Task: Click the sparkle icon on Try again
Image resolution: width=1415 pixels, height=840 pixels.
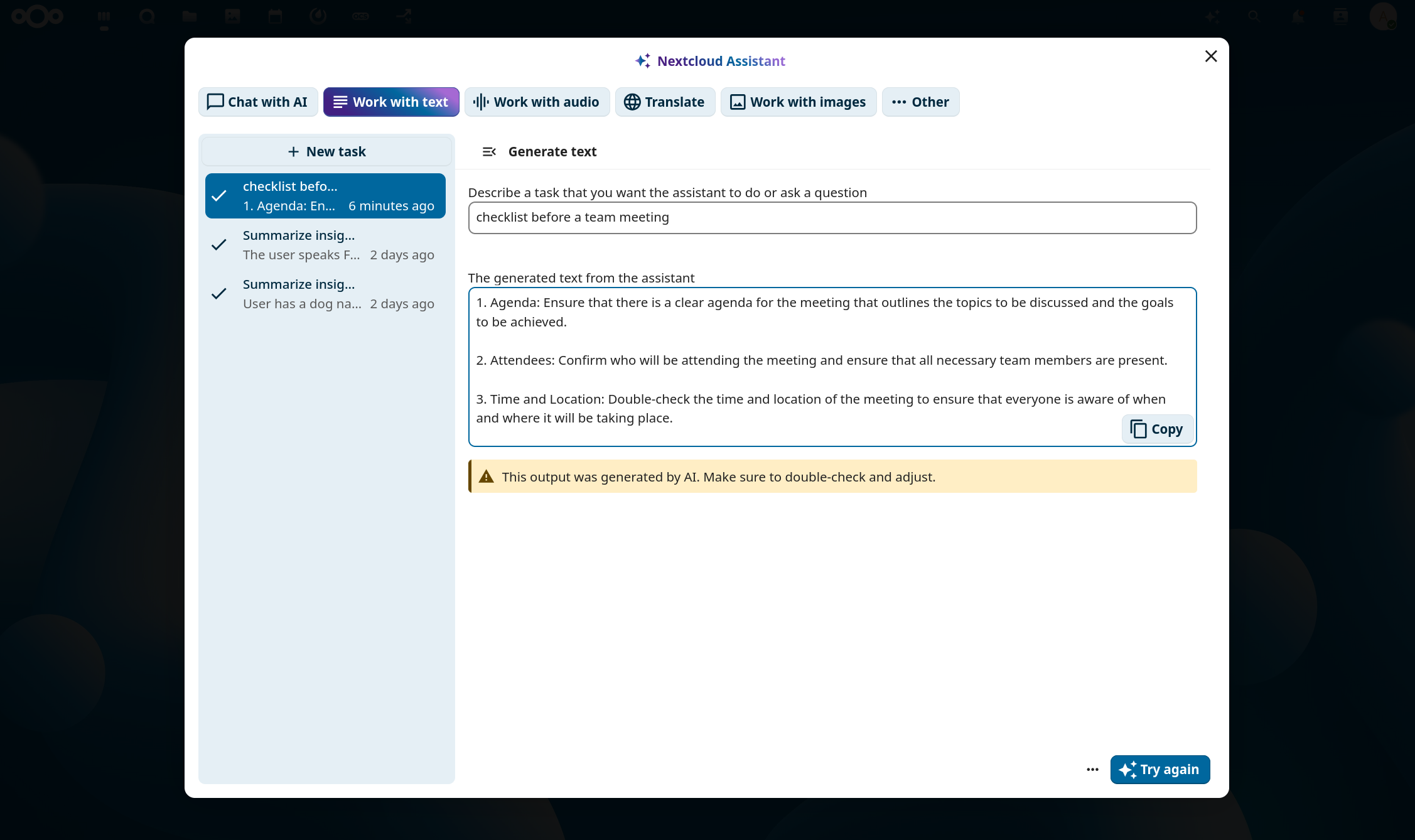Action: tap(1127, 770)
